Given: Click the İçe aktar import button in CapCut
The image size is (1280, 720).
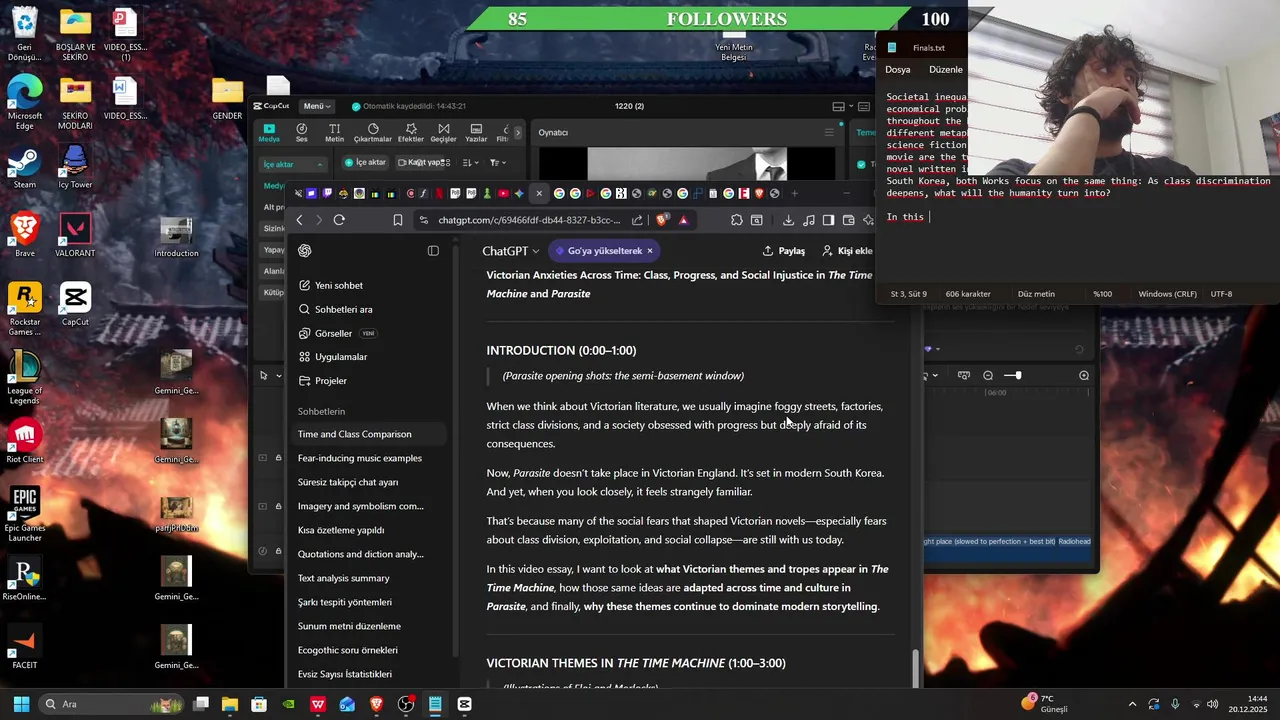Looking at the screenshot, I should [x=365, y=162].
